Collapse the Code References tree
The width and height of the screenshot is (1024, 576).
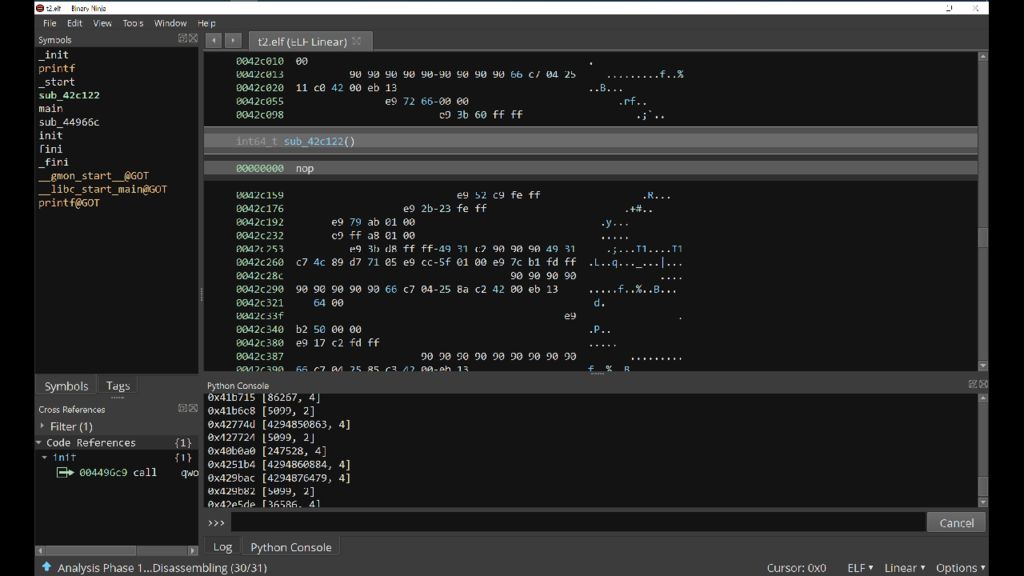(x=39, y=442)
